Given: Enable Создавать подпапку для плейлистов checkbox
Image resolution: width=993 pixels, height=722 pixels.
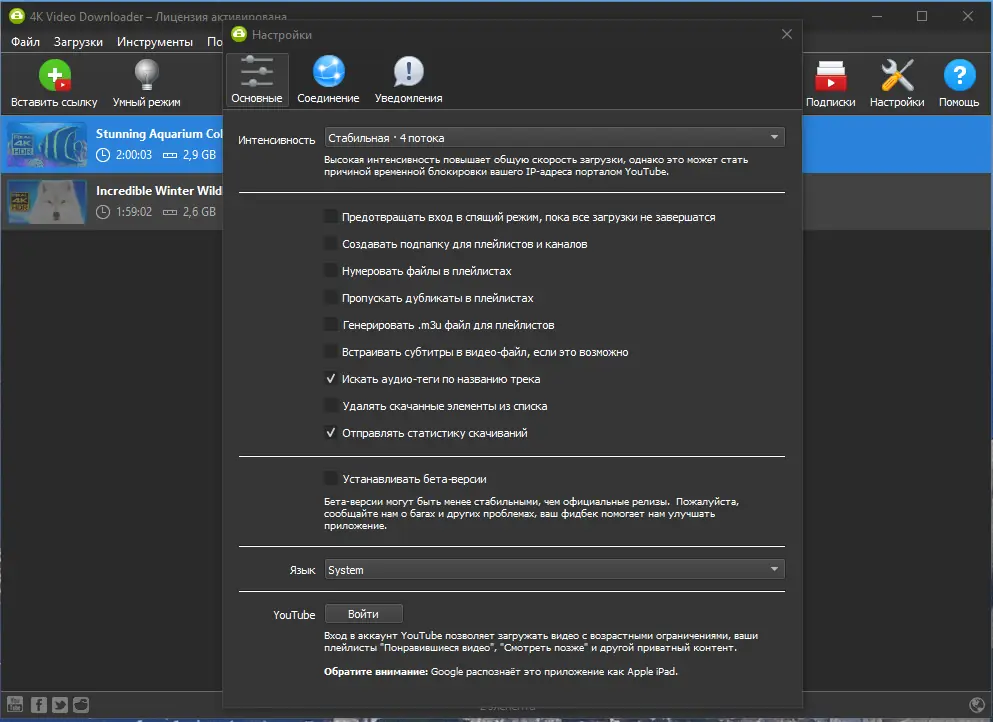Looking at the screenshot, I should point(331,244).
